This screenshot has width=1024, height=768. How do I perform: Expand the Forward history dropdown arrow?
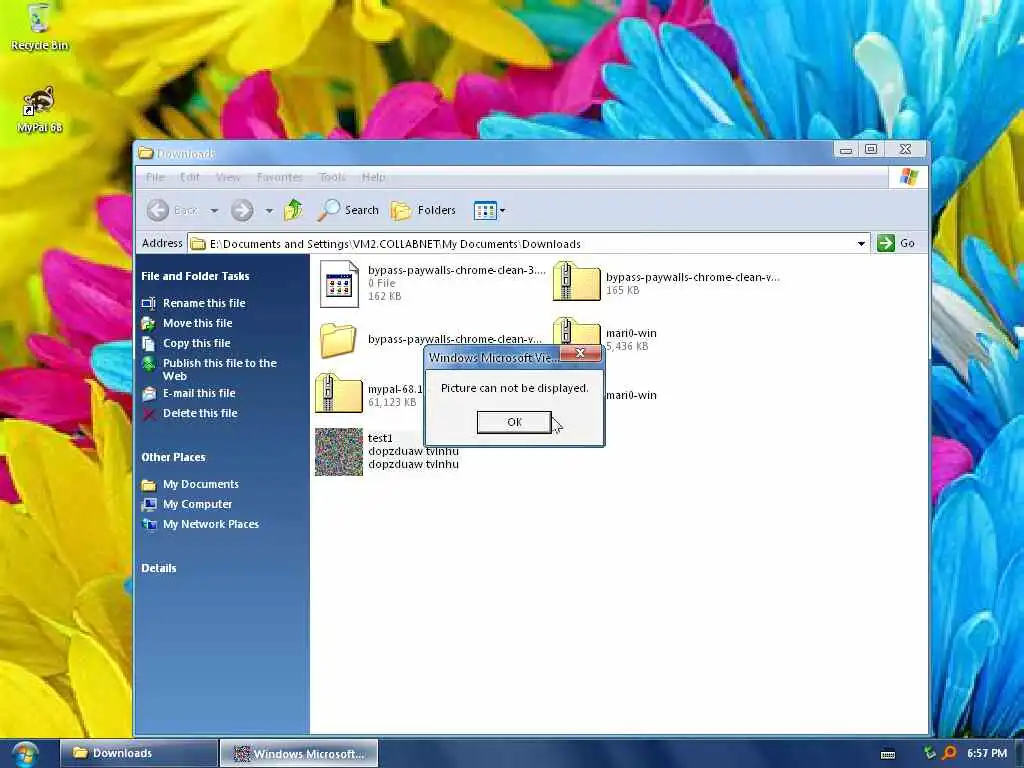pyautogui.click(x=269, y=211)
